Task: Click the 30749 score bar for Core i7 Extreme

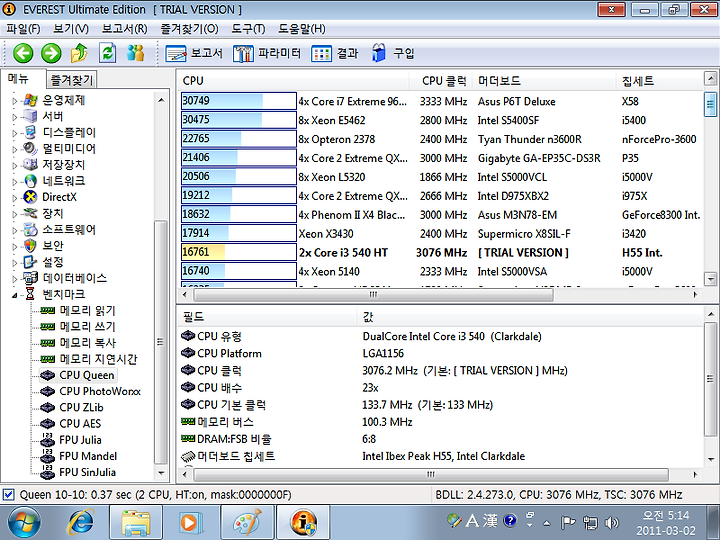Action: coord(238,101)
